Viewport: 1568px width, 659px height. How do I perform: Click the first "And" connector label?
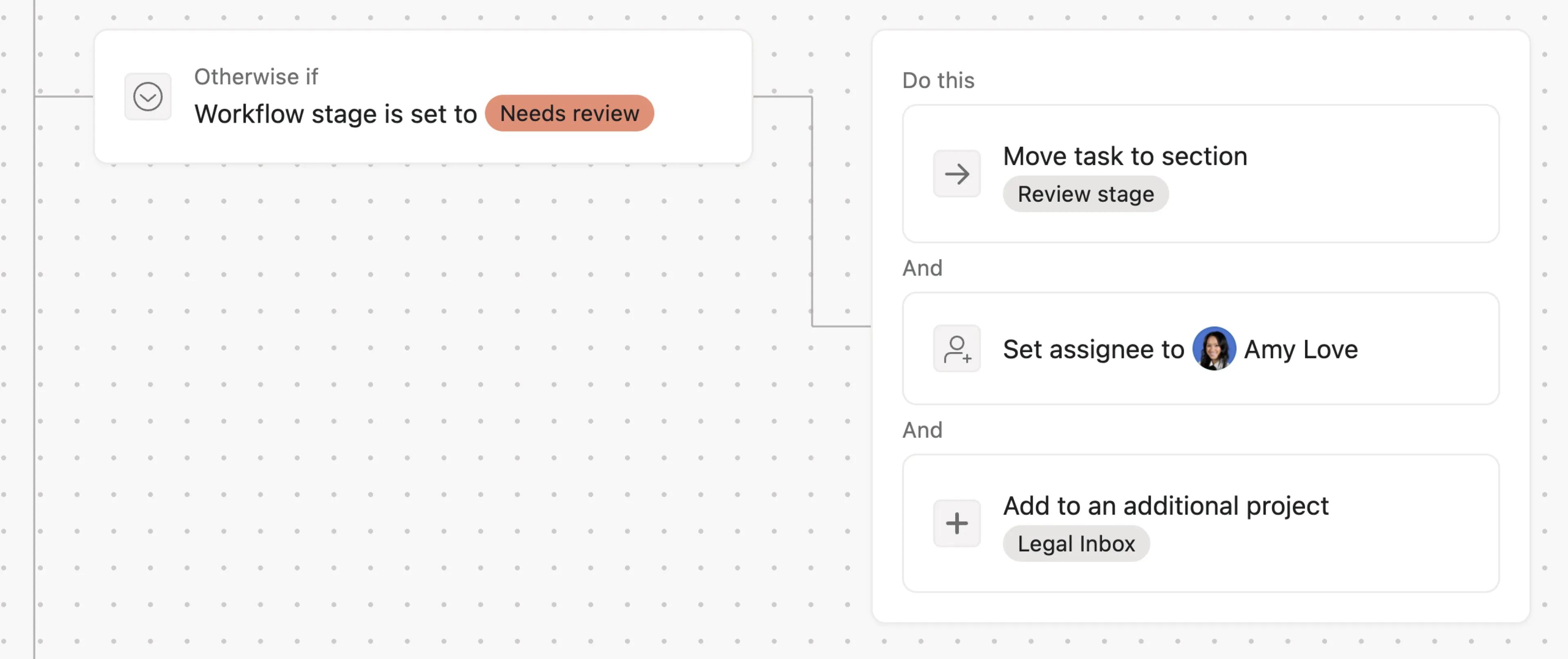point(923,268)
